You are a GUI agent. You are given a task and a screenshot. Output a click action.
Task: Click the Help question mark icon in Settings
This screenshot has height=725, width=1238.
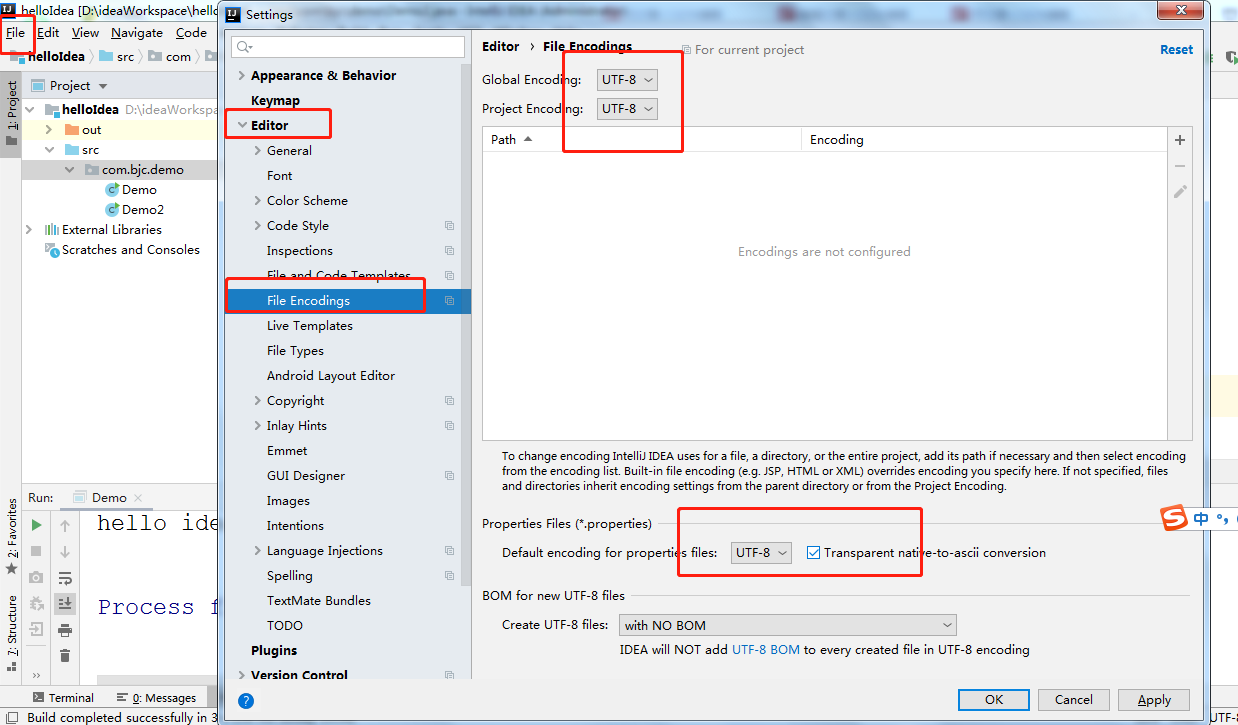[x=246, y=701]
